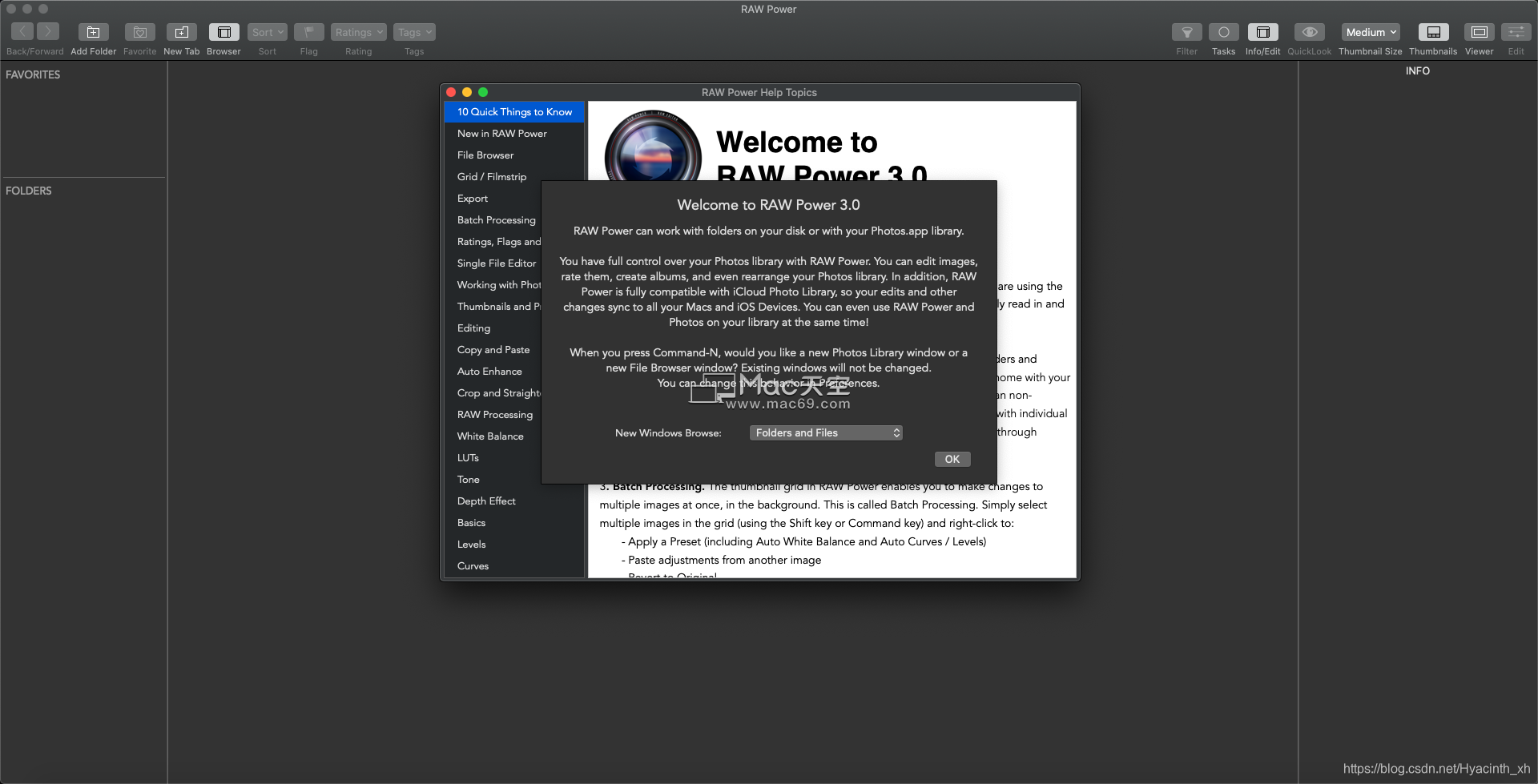Screen dimensions: 1538x784
Task: Switch to Viewer mode icon
Action: [x=1480, y=32]
